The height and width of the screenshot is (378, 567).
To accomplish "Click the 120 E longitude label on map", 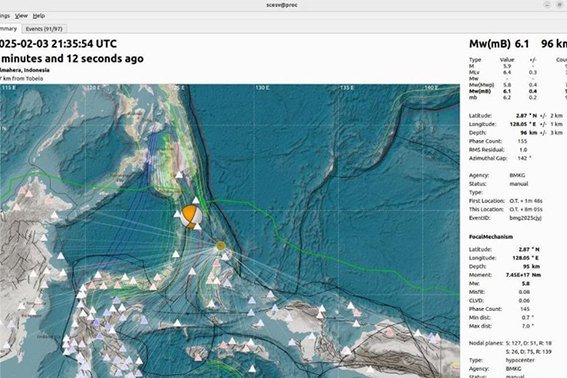I will [x=93, y=88].
